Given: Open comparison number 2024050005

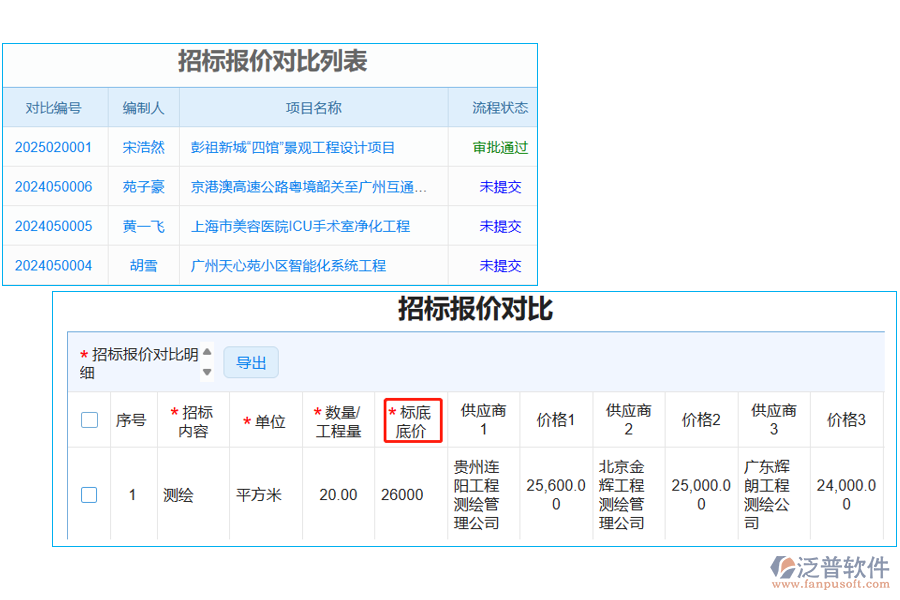Looking at the screenshot, I should click(x=55, y=226).
